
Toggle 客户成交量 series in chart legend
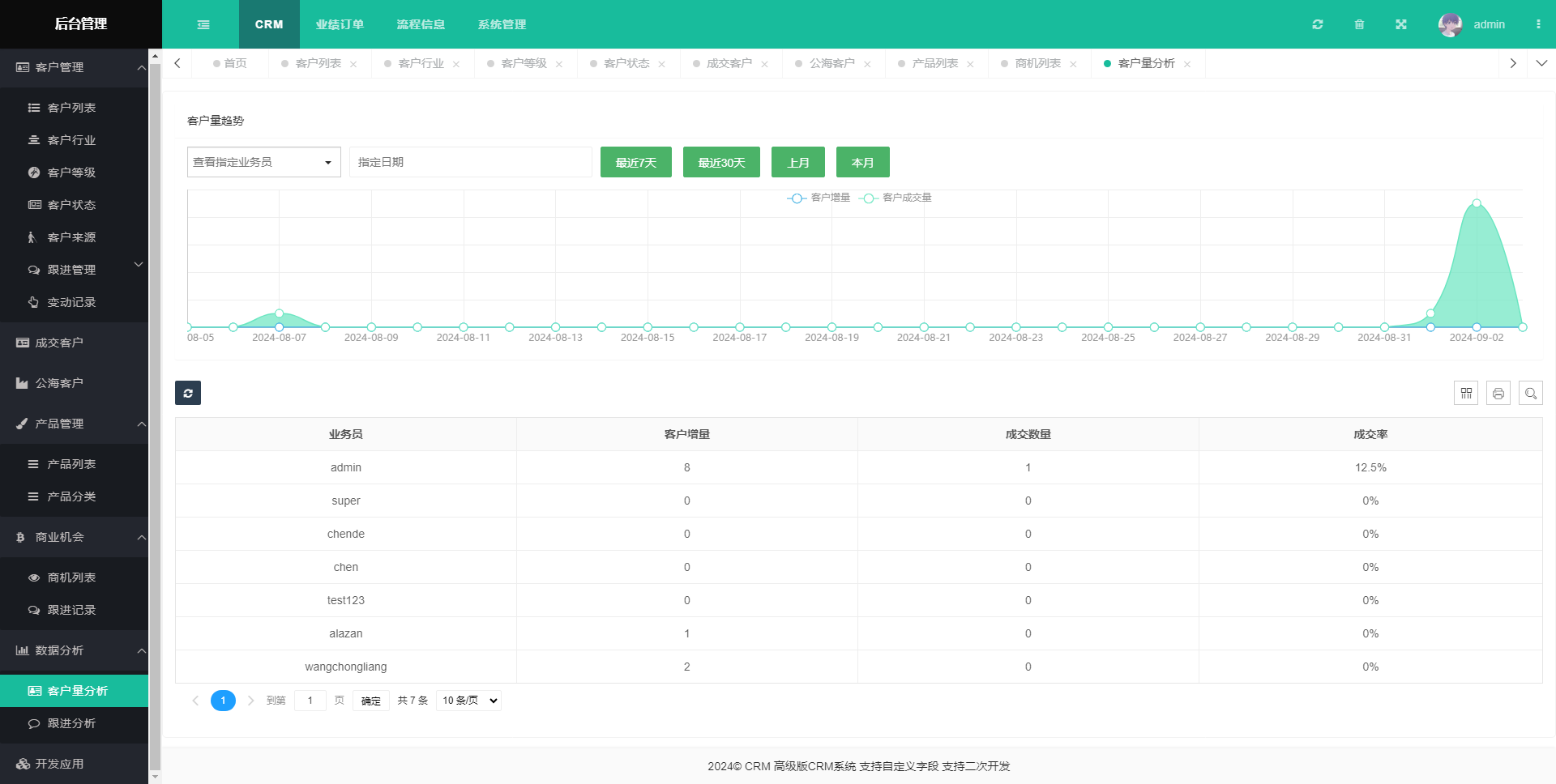(x=895, y=198)
